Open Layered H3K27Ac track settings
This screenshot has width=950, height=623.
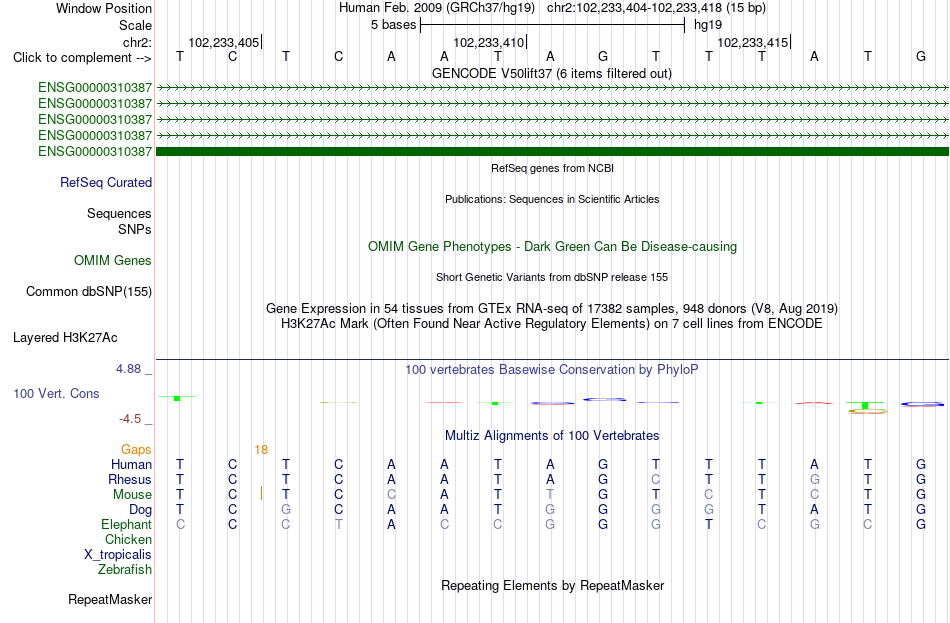pyautogui.click(x=65, y=338)
